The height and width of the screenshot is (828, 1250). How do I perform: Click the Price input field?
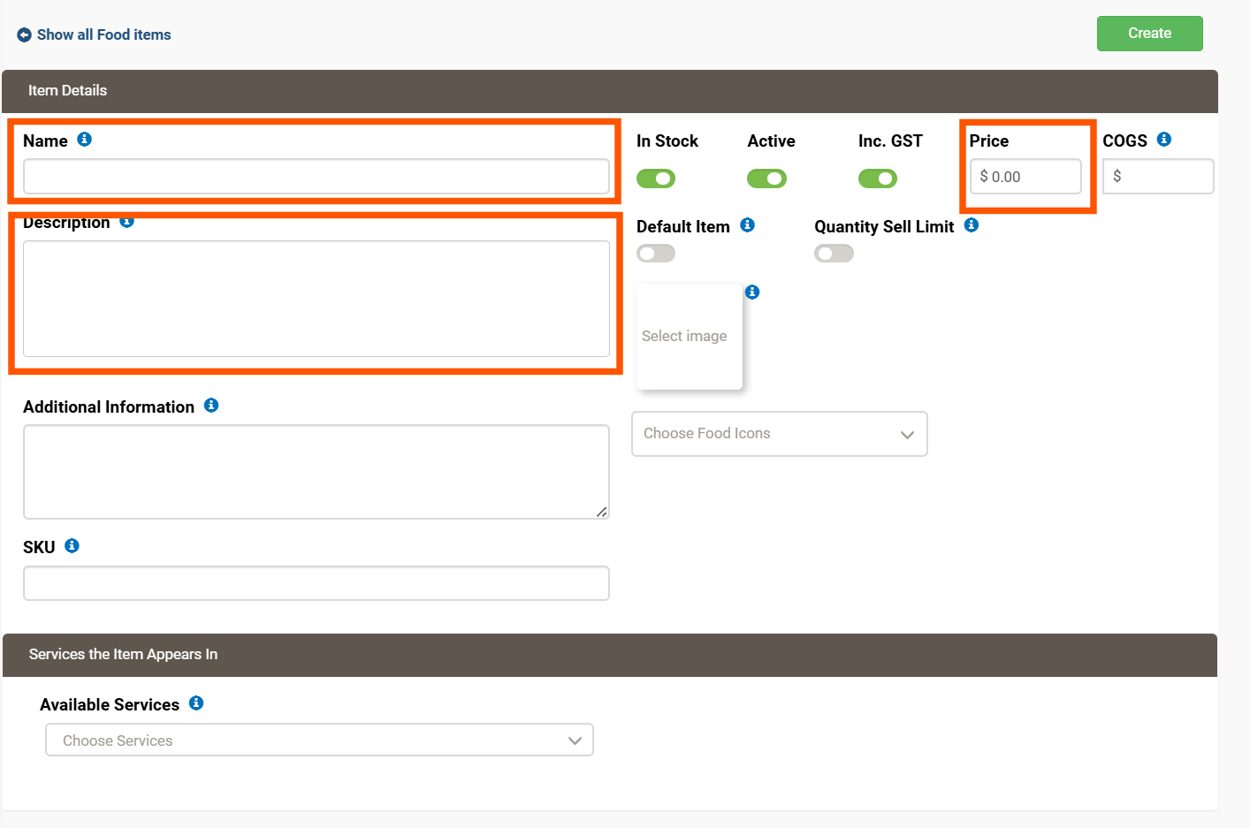click(1025, 177)
